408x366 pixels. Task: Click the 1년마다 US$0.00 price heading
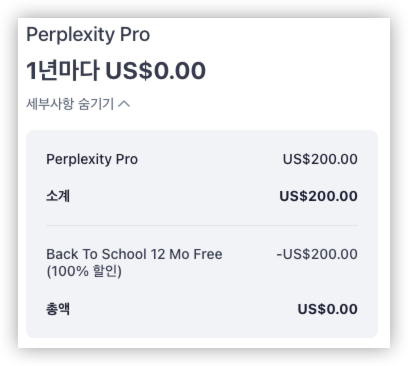click(x=116, y=71)
